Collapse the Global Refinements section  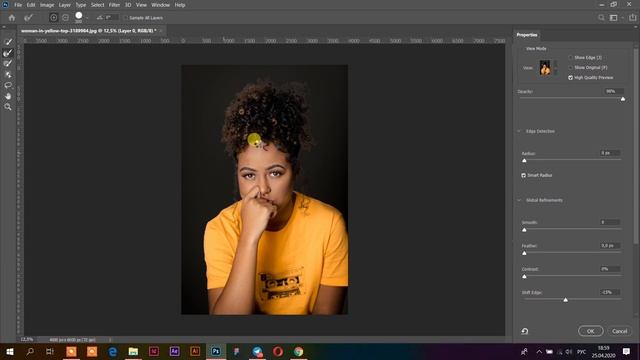click(519, 200)
